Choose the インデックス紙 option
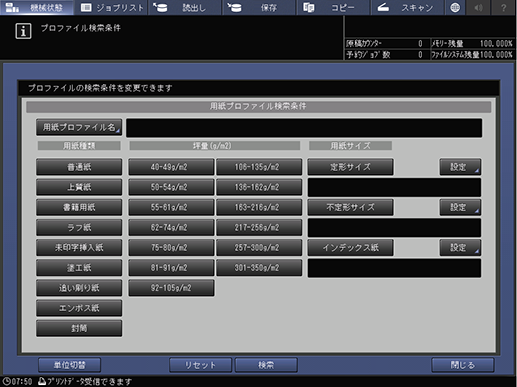Image resolution: width=517 pixels, height=387 pixels. 350,248
